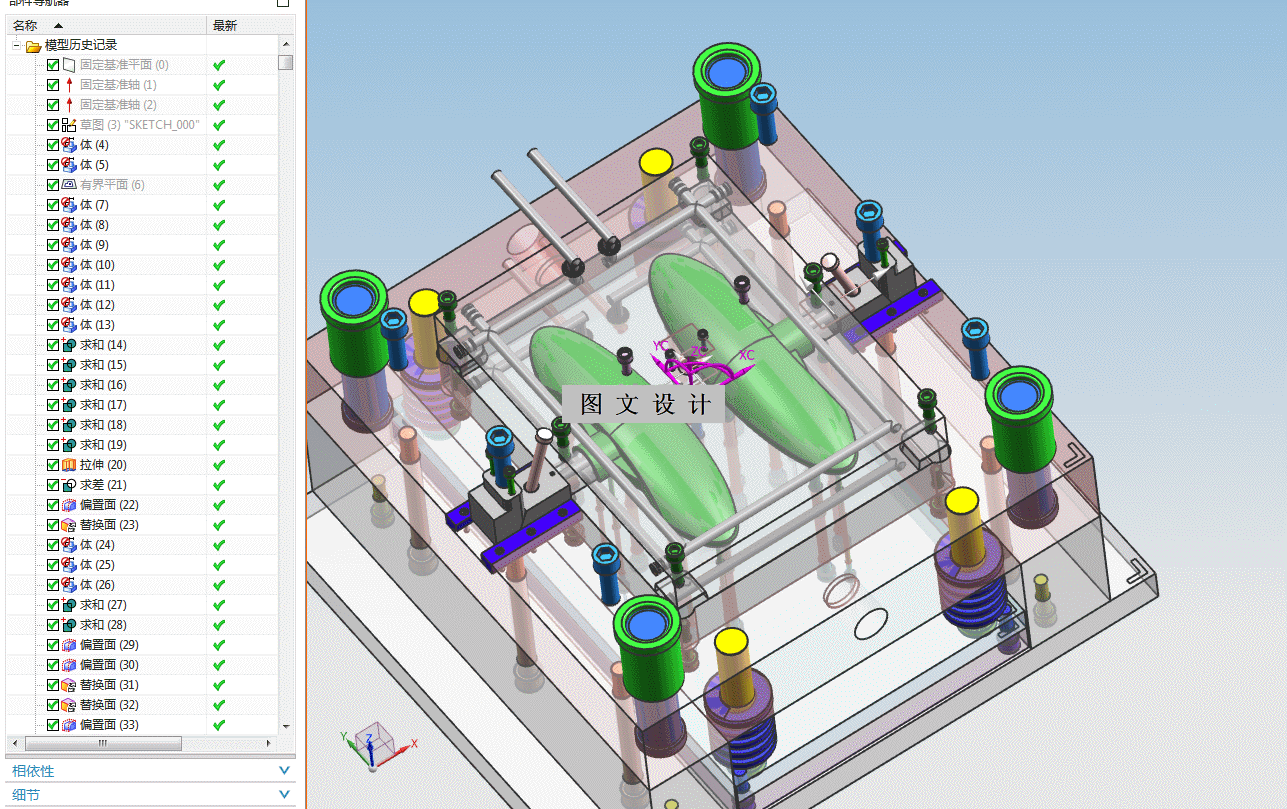The height and width of the screenshot is (809, 1287).
Task: Uncheck the checkbox for 体 (5)
Action: point(53,165)
